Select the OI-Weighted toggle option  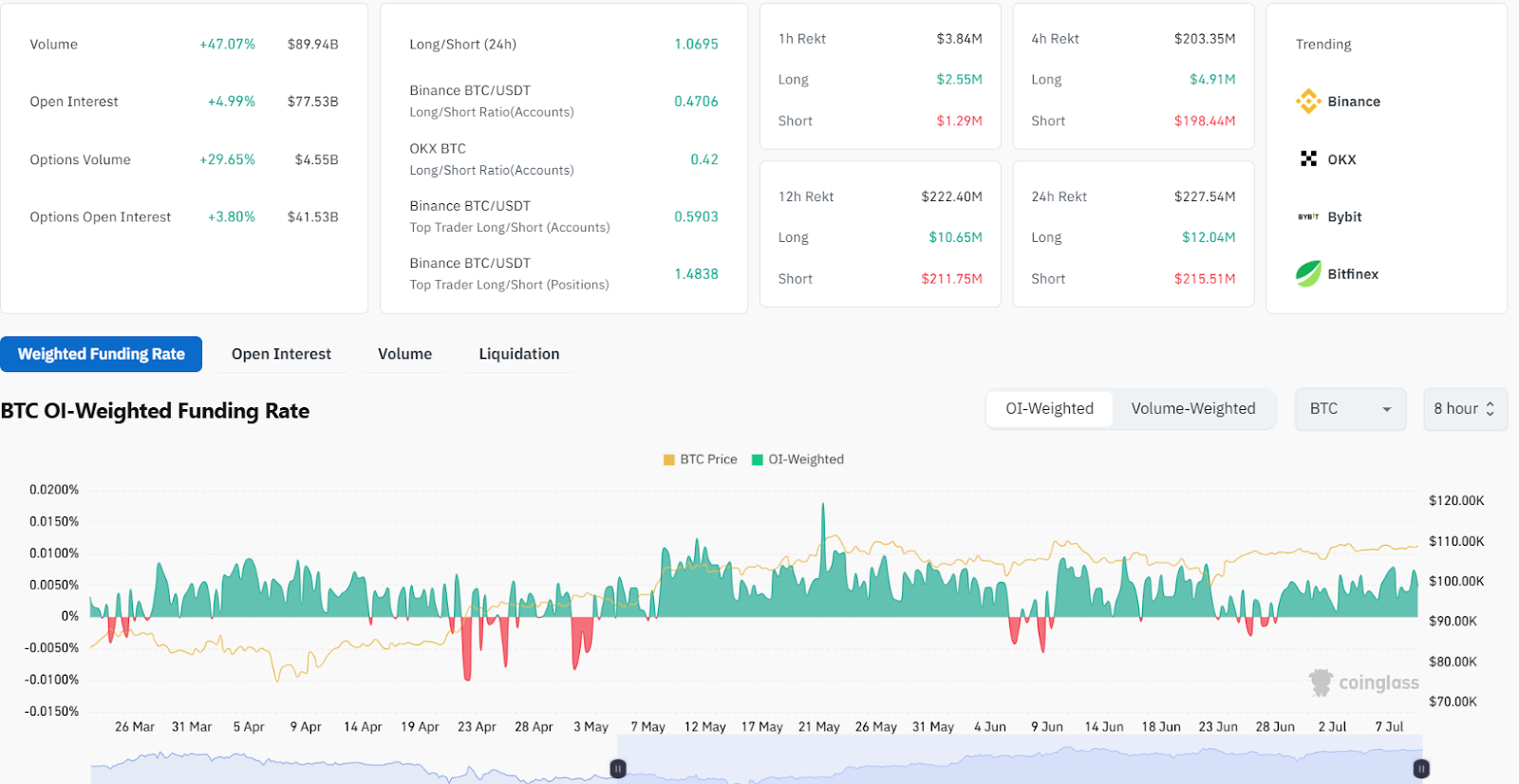[x=1049, y=408]
